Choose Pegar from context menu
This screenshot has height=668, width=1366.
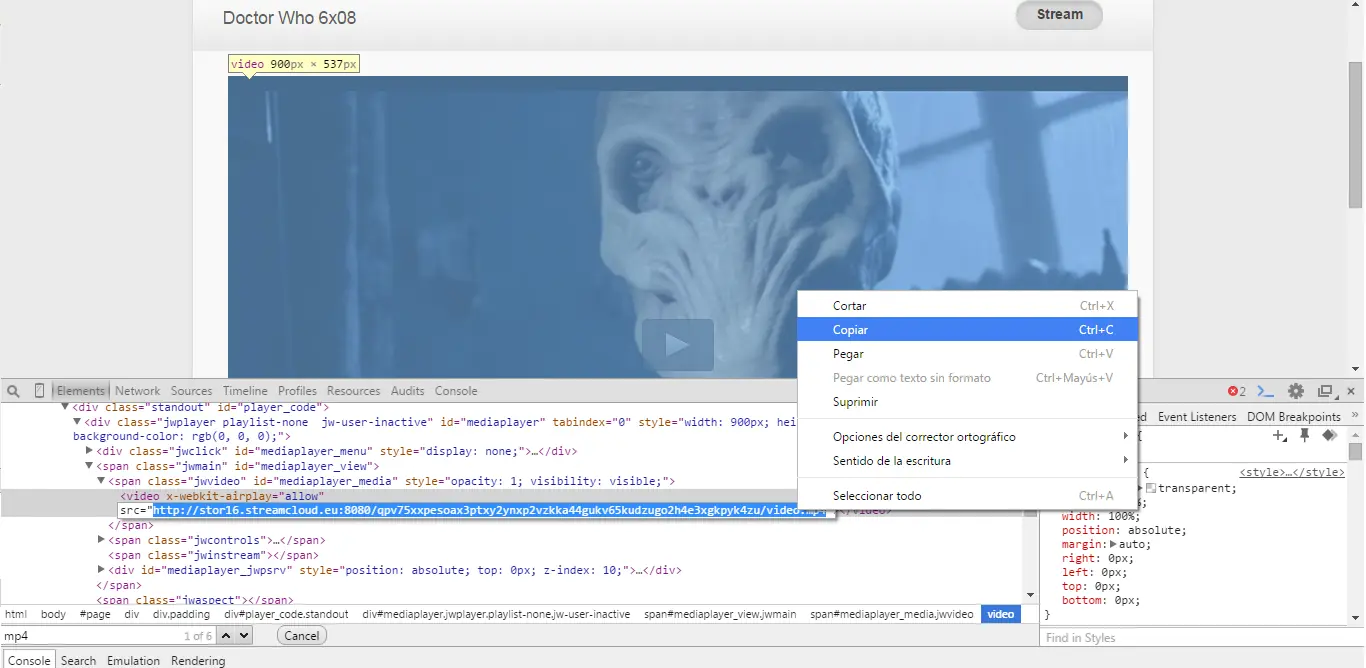pos(967,354)
